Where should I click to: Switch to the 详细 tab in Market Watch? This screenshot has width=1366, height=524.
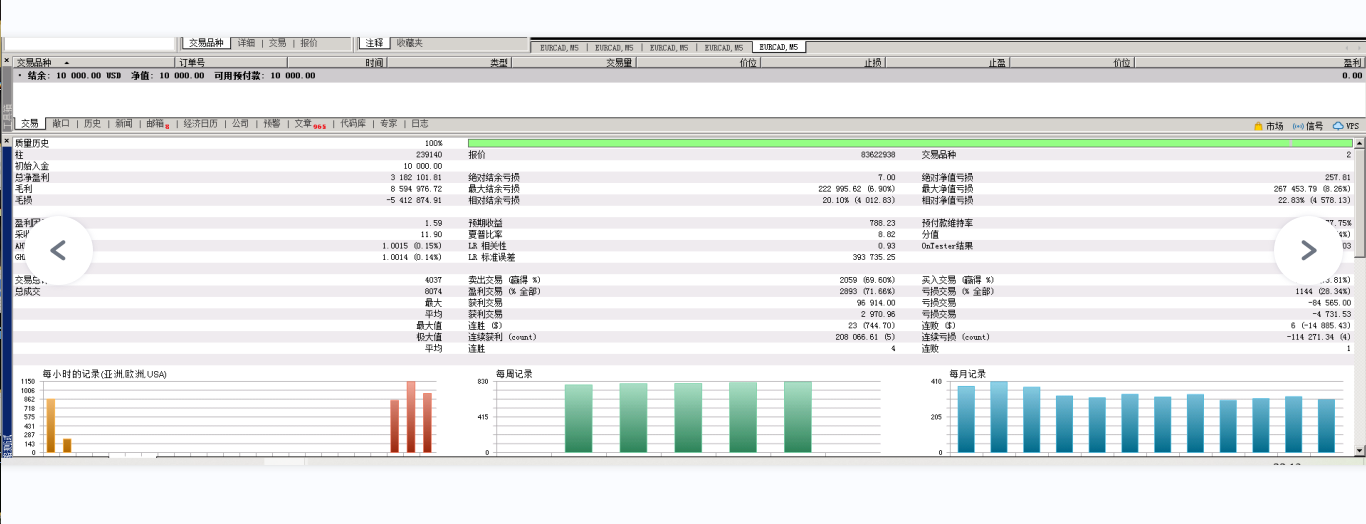coord(246,43)
